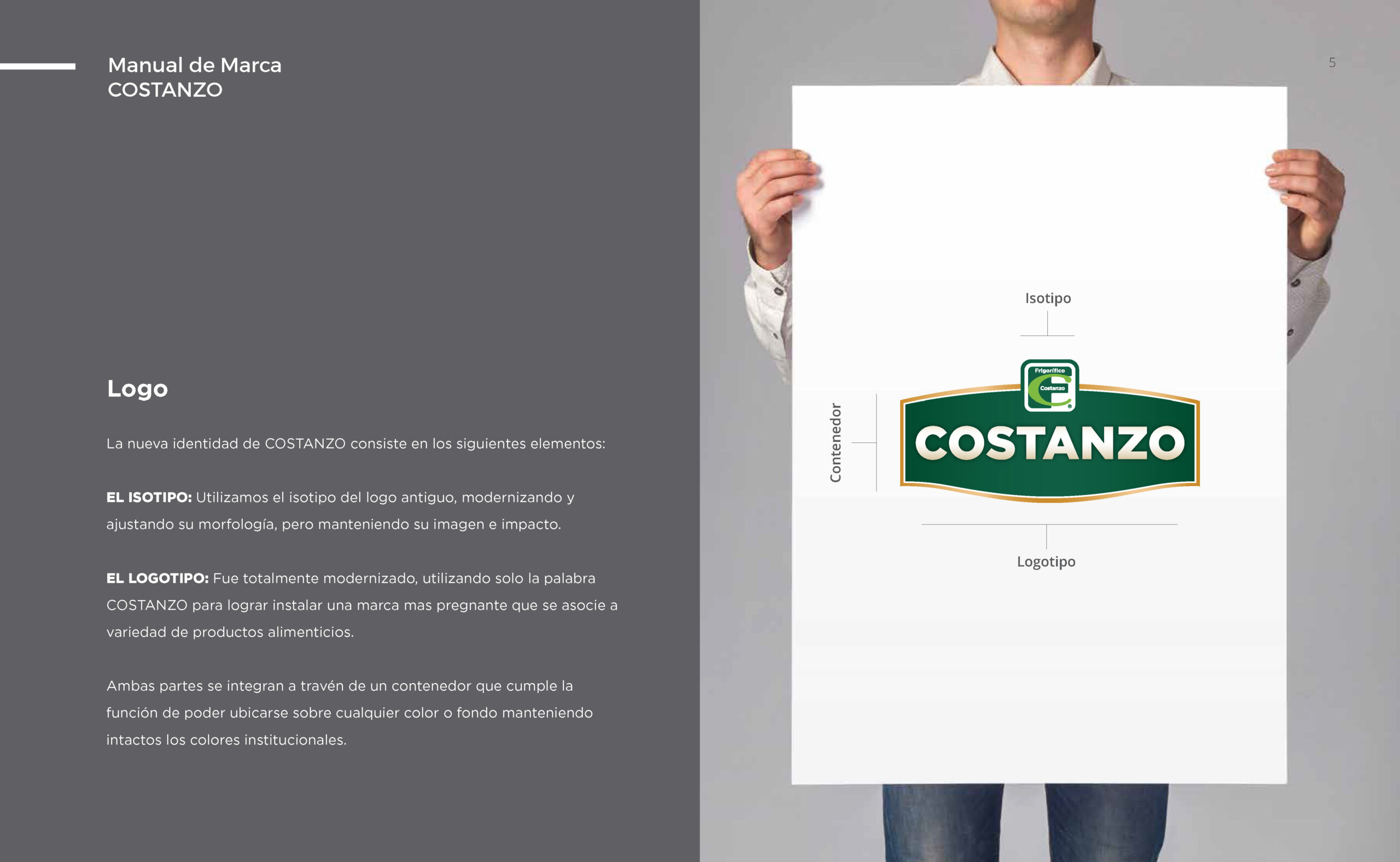Click the bold EL ISOTIPO: text
The width and height of the screenshot is (1400, 862).
point(149,498)
